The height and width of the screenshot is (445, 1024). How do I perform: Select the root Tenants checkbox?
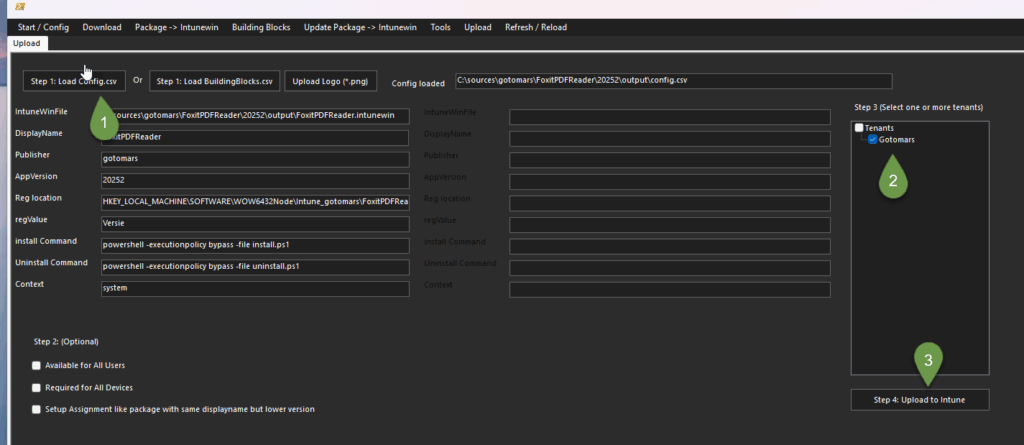859,128
